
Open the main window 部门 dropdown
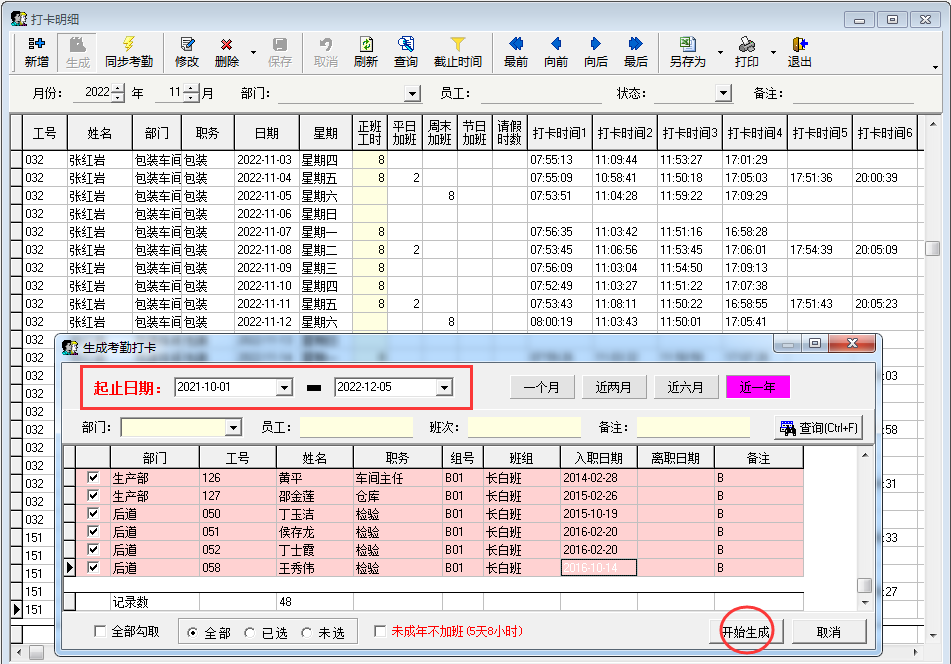(412, 93)
